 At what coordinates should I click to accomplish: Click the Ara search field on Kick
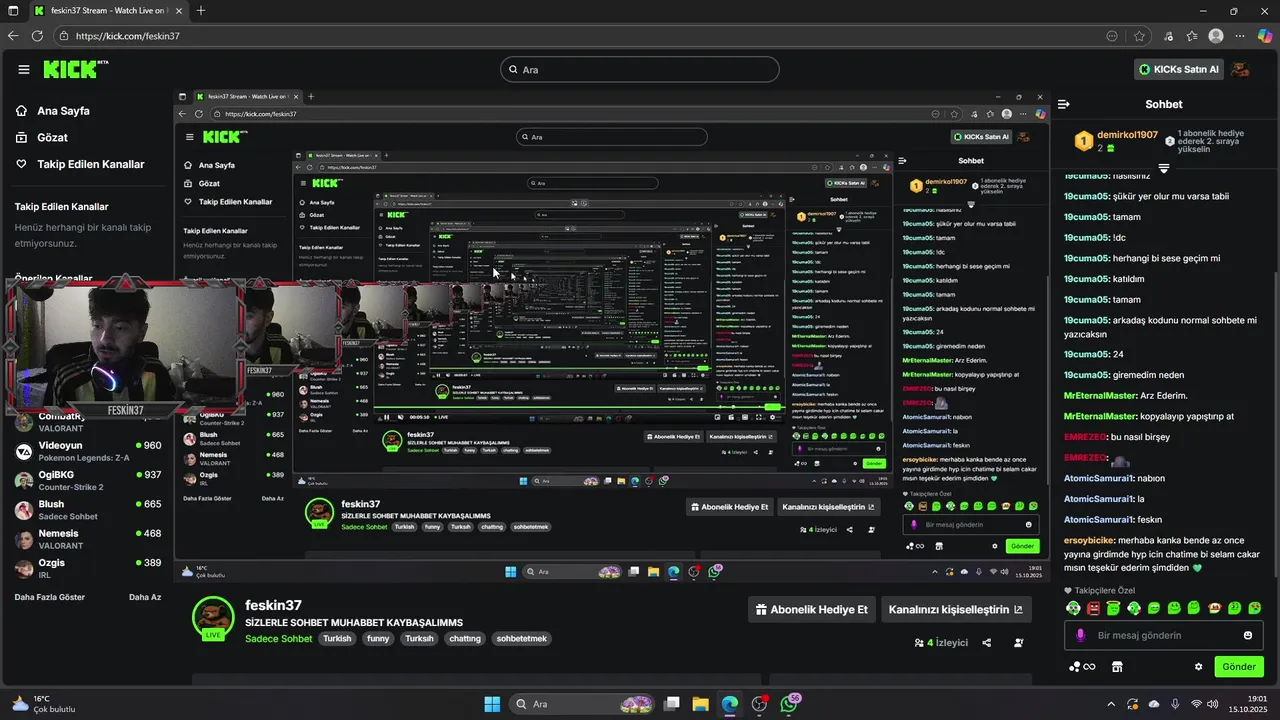tap(640, 69)
